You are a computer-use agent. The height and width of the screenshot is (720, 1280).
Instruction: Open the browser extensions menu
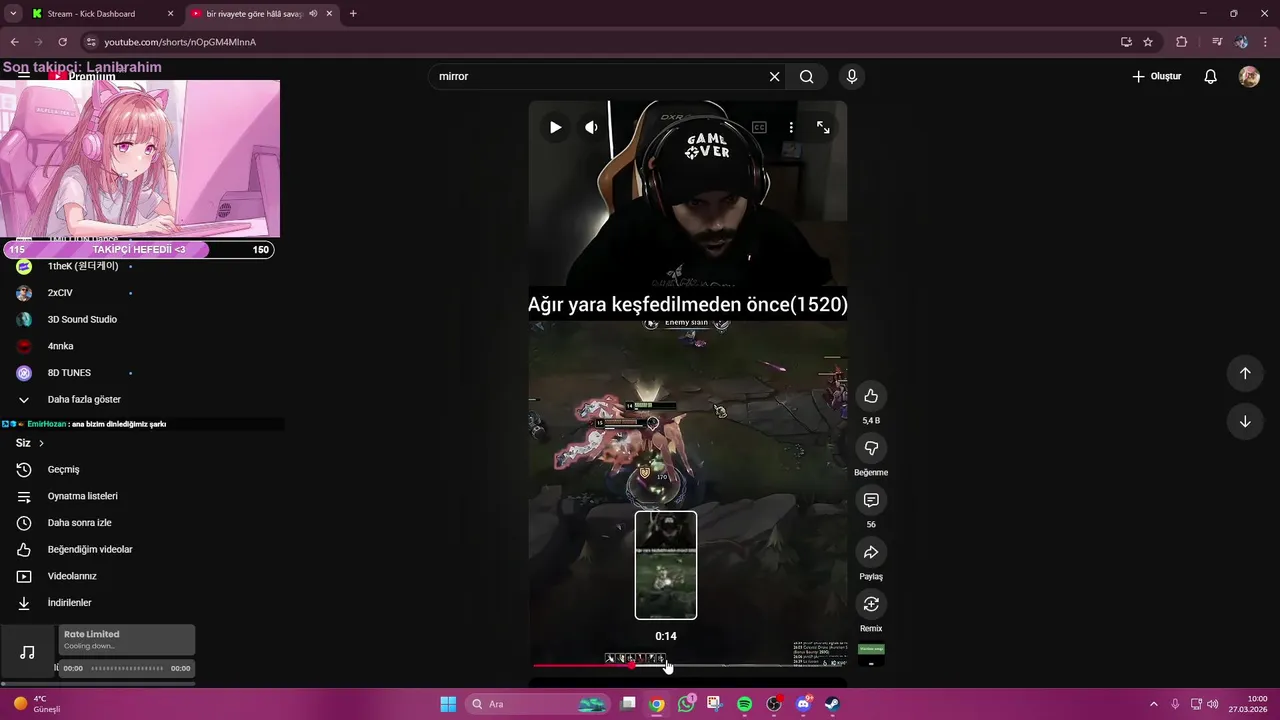[x=1181, y=42]
